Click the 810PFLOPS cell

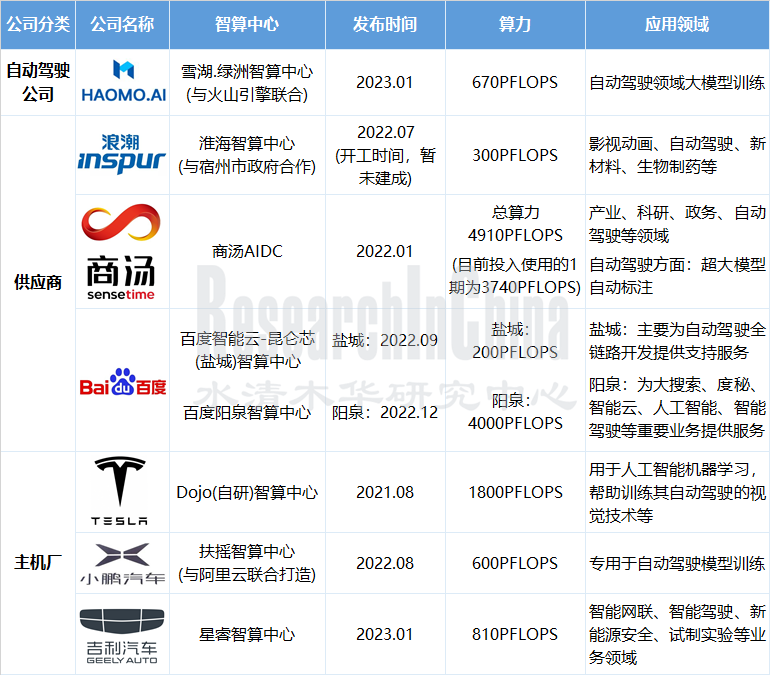click(515, 634)
